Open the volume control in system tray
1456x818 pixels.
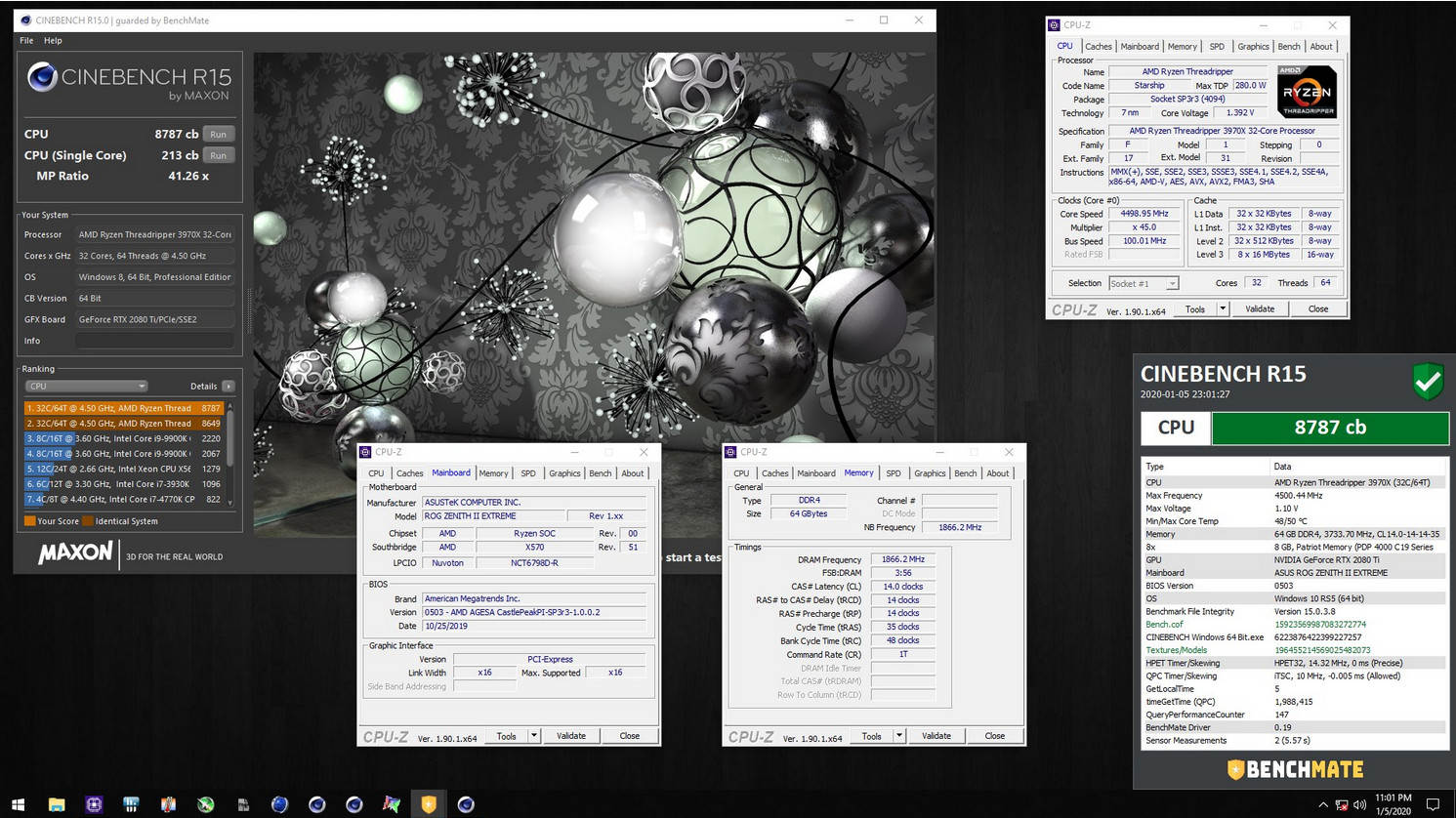pos(1360,804)
